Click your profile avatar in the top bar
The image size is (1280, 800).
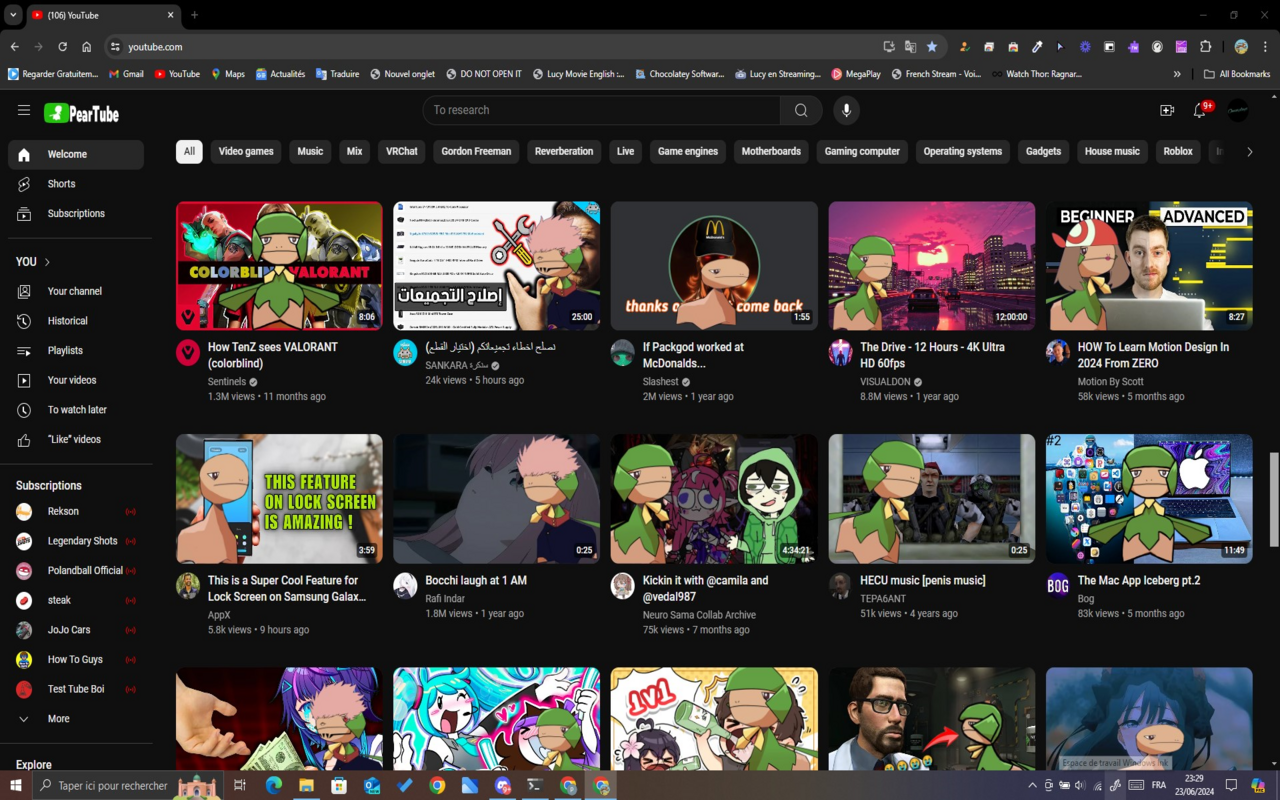pyautogui.click(x=1237, y=111)
